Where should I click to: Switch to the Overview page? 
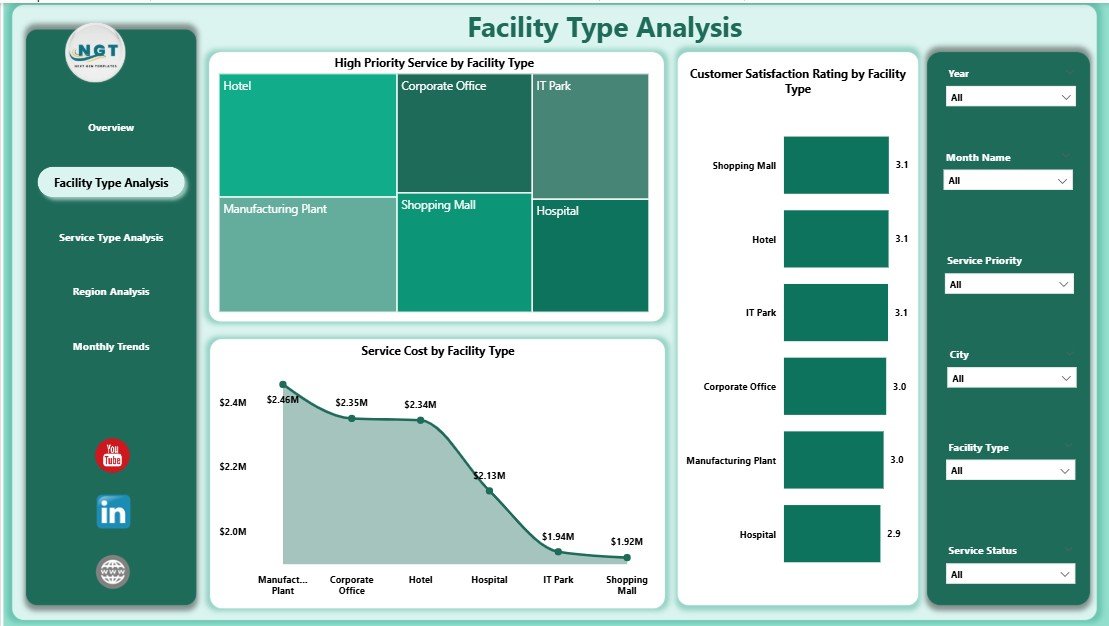click(111, 127)
